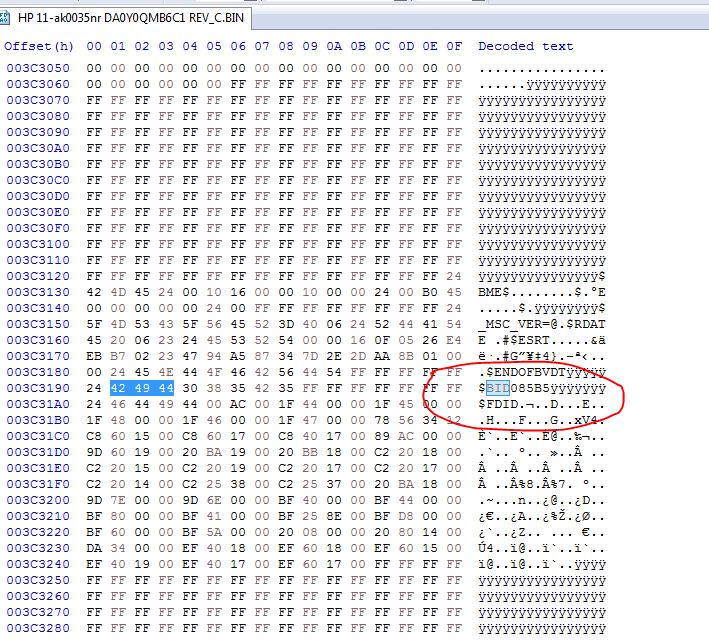Select offset 003C3280 row label
The width and height of the screenshot is (709, 640).
38,628
